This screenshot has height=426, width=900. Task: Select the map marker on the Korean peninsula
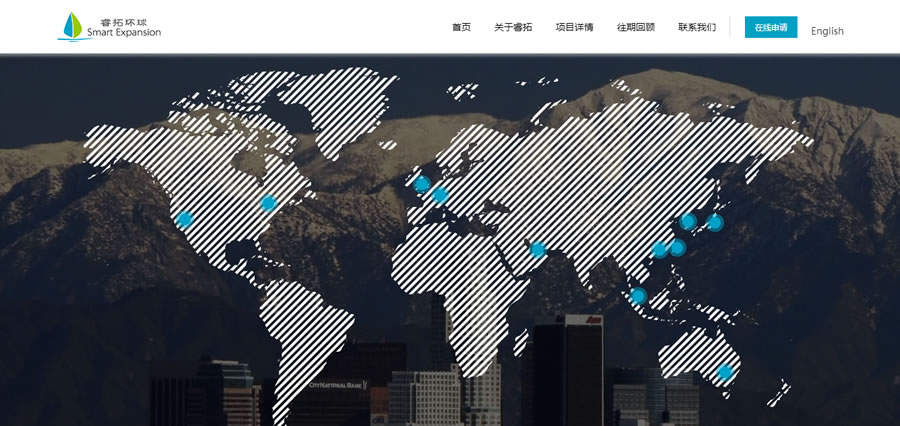[x=688, y=222]
